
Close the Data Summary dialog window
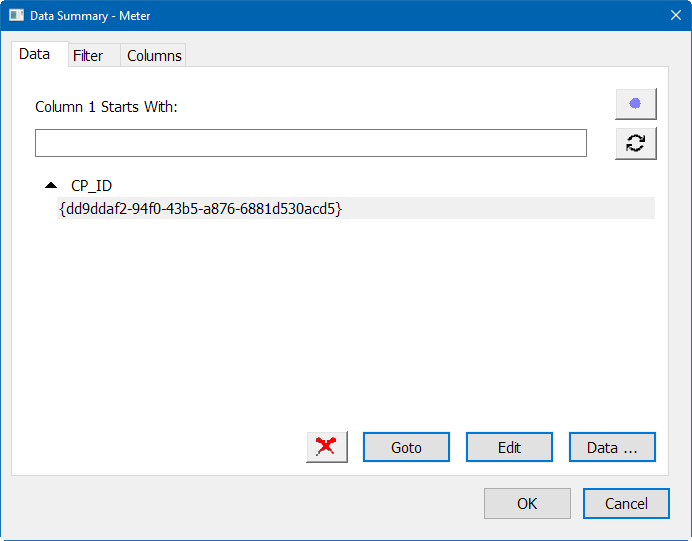pos(674,16)
